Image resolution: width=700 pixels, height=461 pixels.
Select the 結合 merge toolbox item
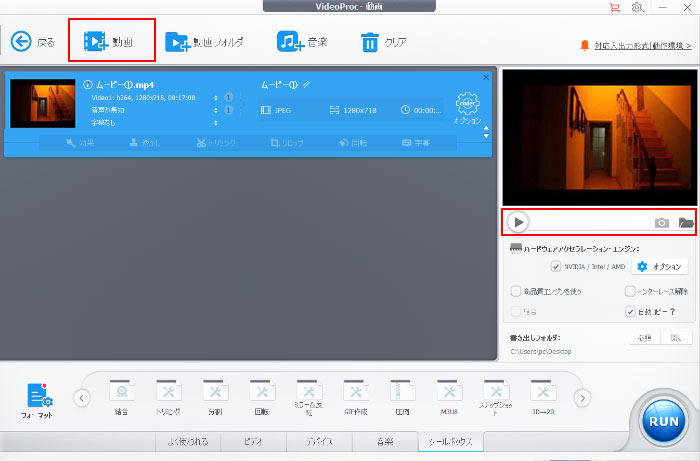point(121,397)
